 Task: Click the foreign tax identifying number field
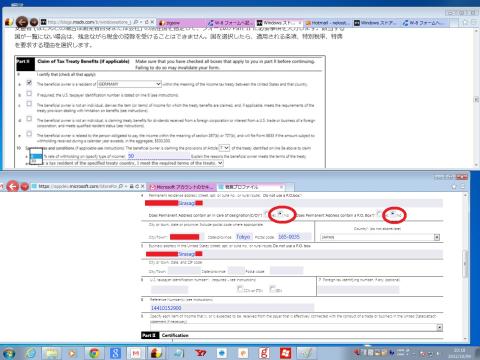click(358, 289)
